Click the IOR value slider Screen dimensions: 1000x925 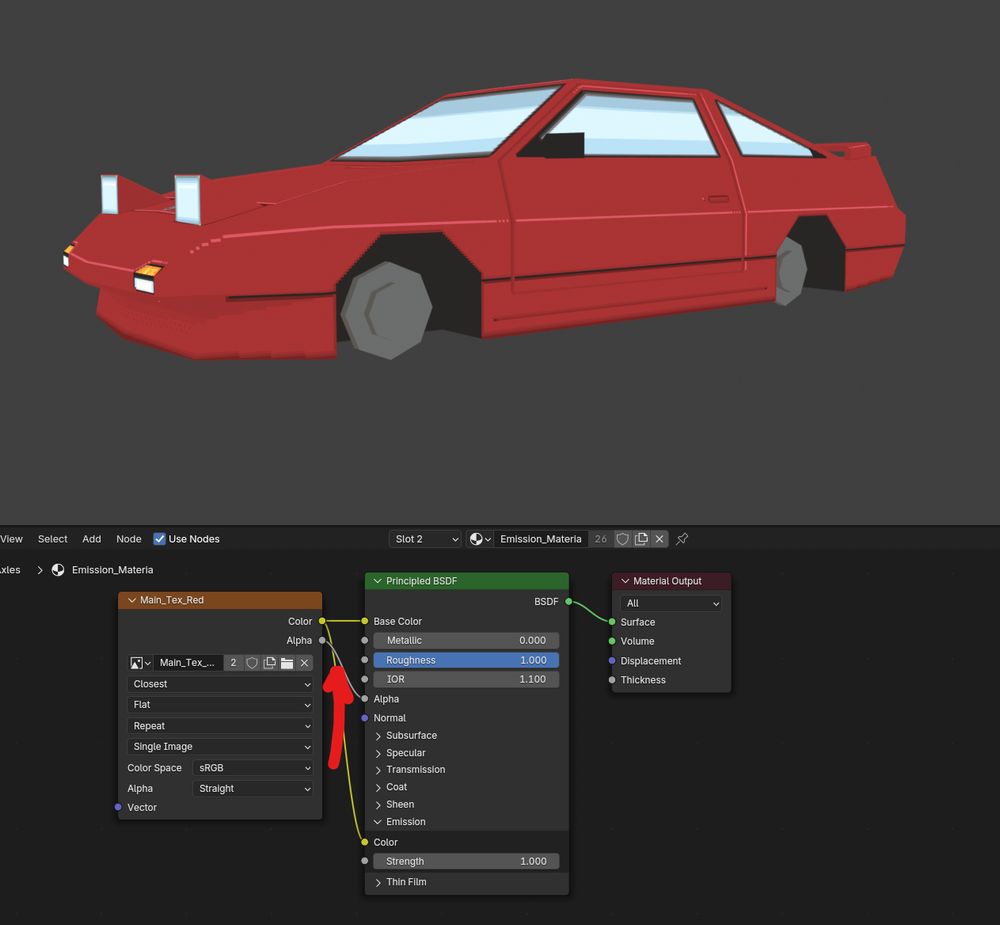[x=466, y=679]
